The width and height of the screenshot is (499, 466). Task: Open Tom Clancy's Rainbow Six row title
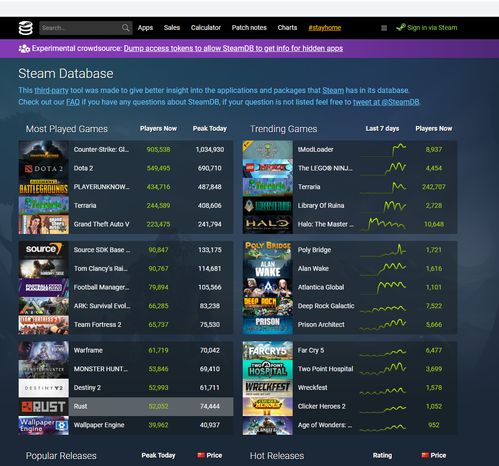coord(100,269)
